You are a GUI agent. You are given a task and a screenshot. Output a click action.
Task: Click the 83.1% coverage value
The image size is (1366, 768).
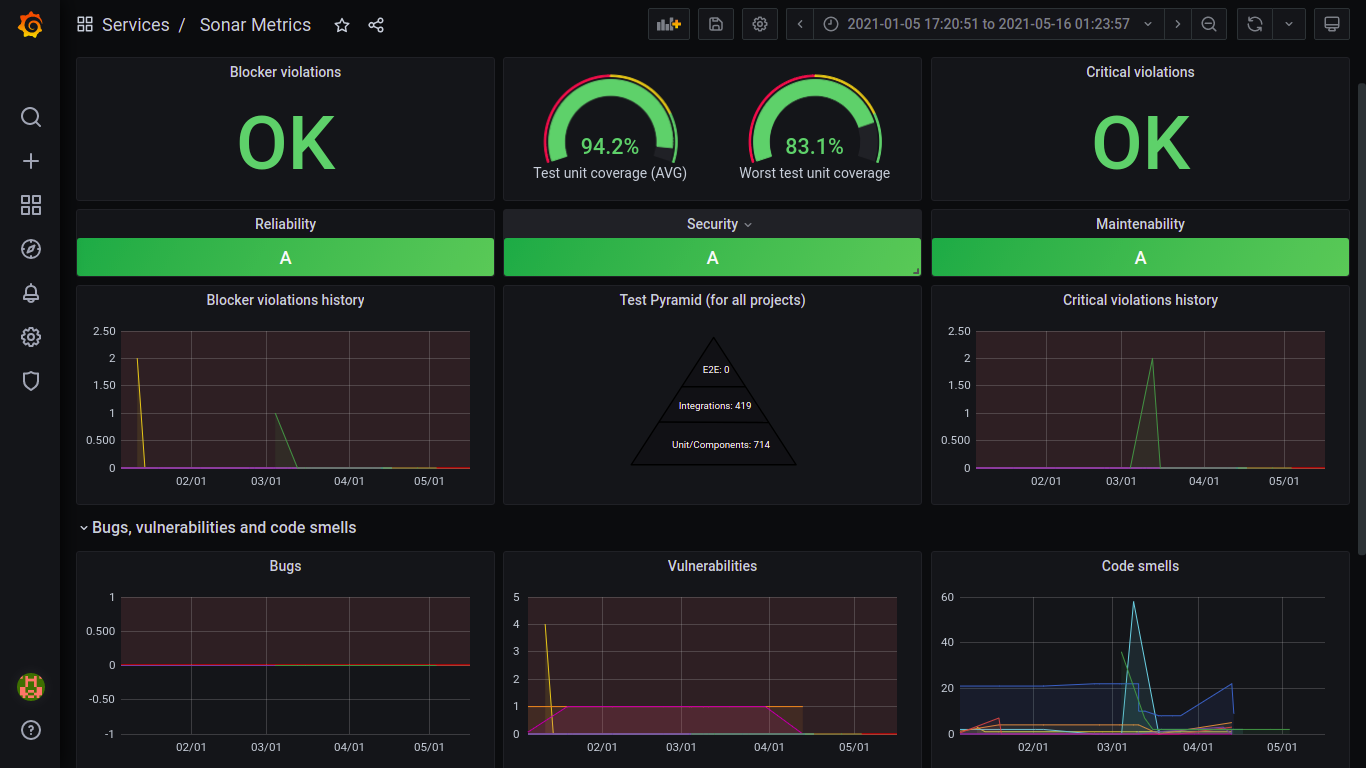point(815,147)
